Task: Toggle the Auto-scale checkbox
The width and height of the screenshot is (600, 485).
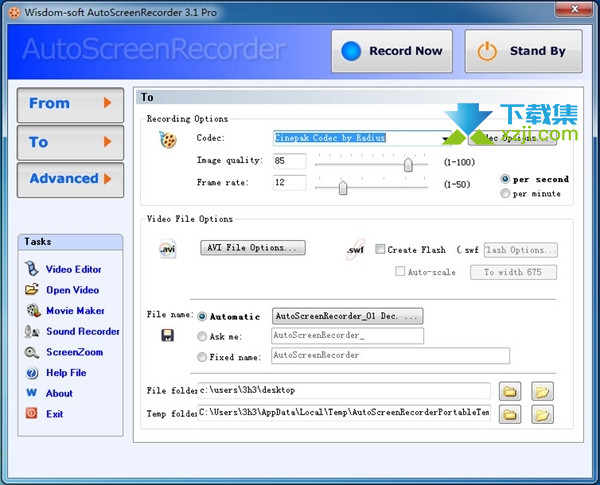Action: click(400, 271)
